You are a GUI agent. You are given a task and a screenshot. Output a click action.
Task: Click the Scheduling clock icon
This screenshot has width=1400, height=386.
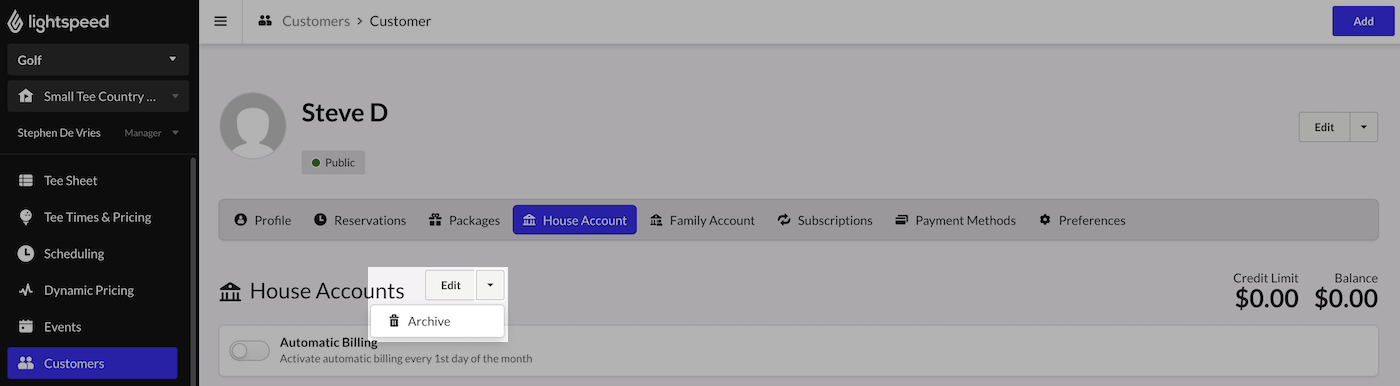click(26, 254)
